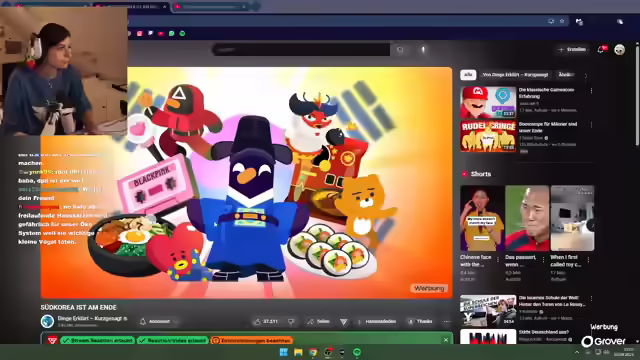Screen dimensions: 640x360
Task: Show hidden tray icons chevron
Action: [577, 352]
